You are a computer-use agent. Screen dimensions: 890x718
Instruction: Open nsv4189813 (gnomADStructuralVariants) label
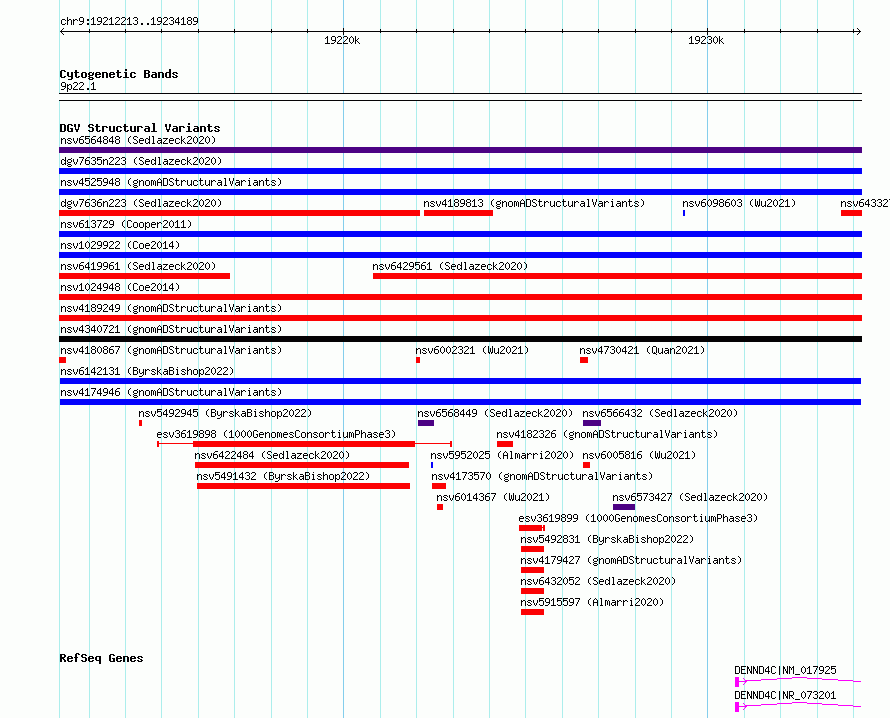pyautogui.click(x=534, y=203)
